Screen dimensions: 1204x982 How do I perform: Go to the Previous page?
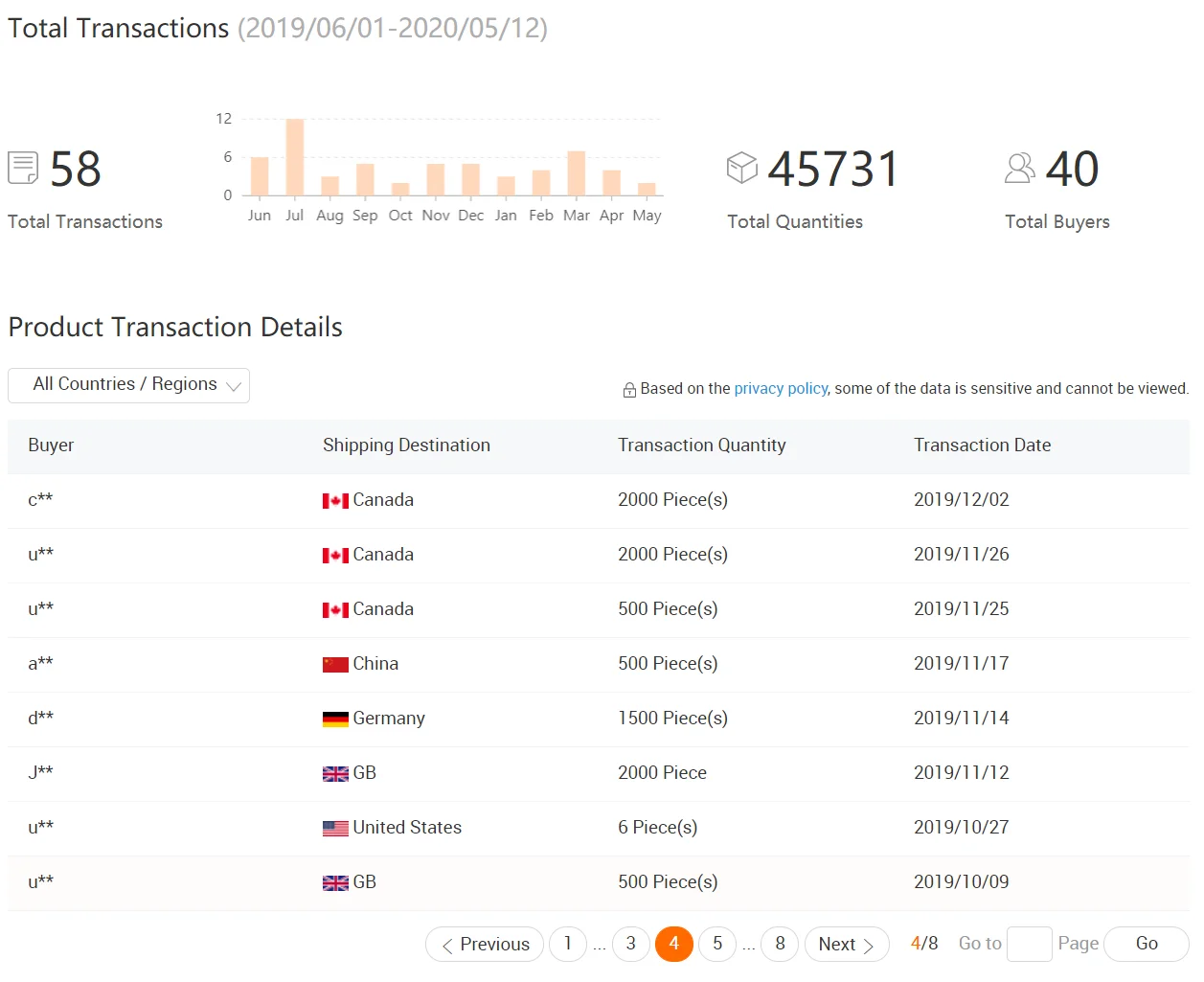point(485,944)
